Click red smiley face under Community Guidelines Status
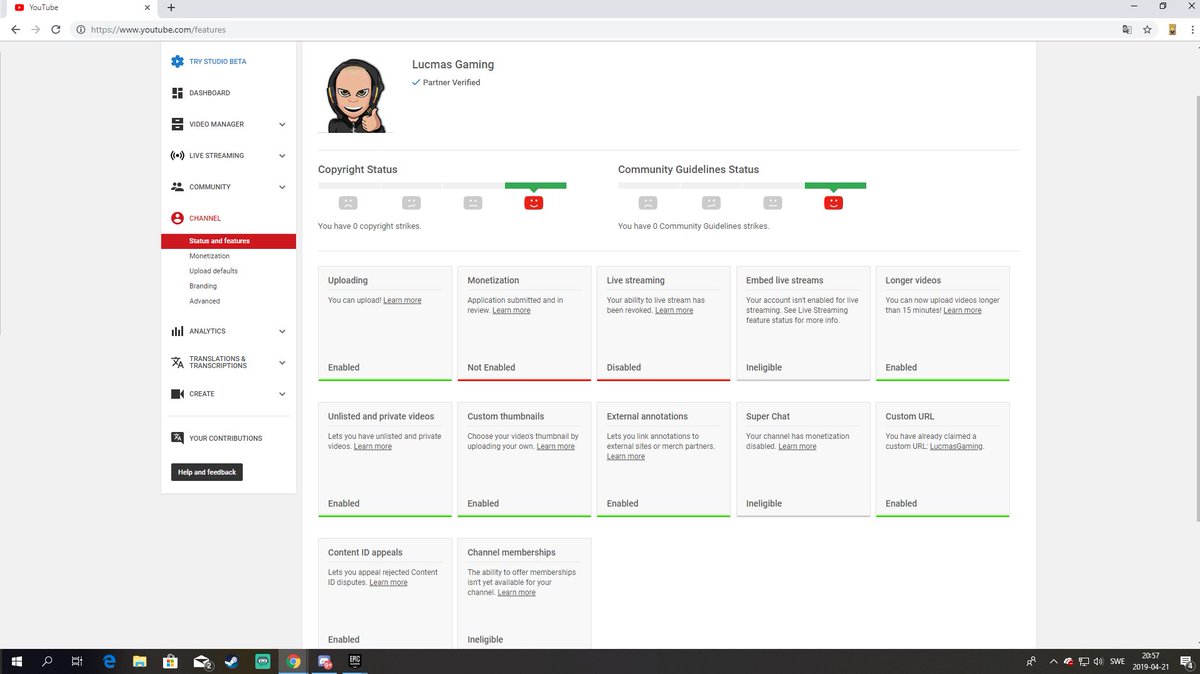 click(834, 203)
